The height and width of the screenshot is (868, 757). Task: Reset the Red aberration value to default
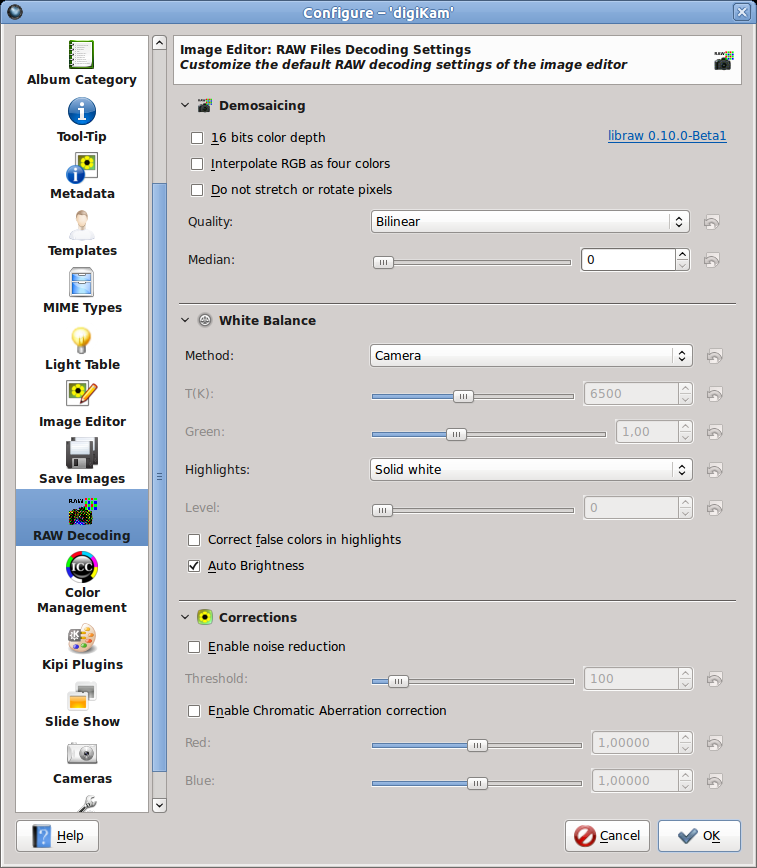715,743
